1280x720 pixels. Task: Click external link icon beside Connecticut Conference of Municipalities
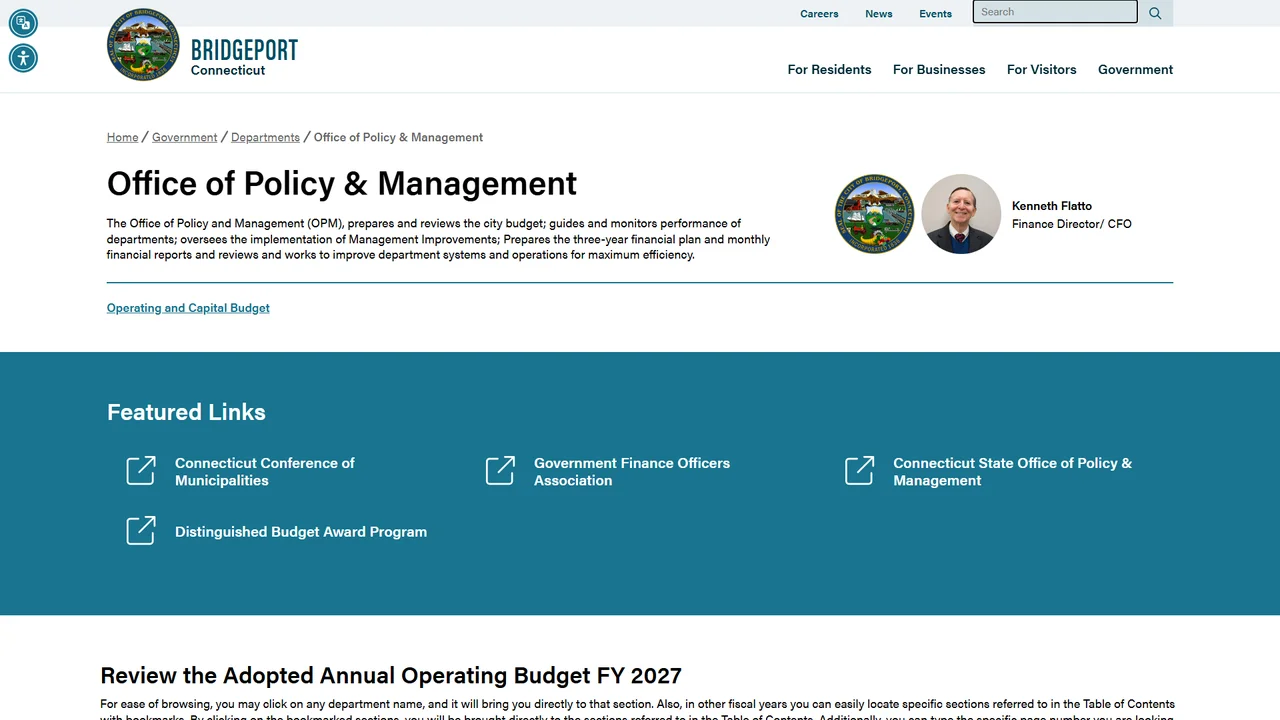141,471
